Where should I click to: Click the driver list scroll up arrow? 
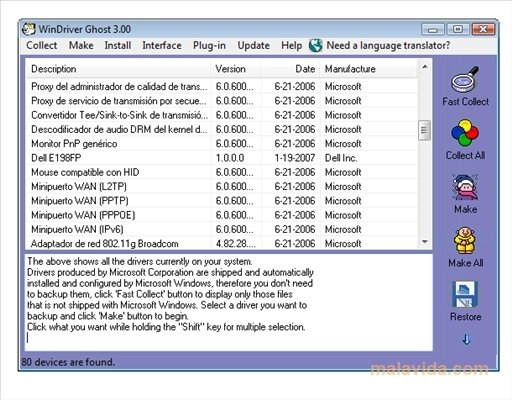[425, 67]
